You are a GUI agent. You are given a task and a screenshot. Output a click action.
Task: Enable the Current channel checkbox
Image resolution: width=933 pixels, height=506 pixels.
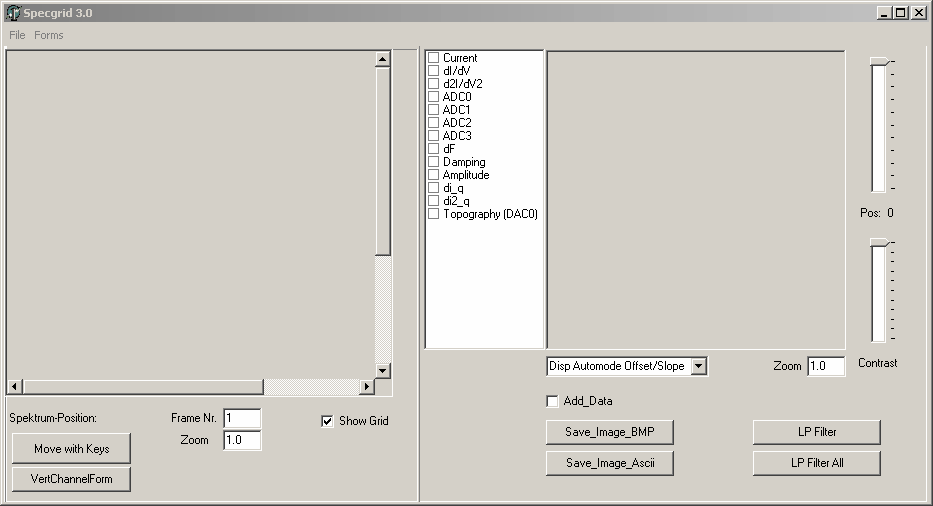coord(433,58)
